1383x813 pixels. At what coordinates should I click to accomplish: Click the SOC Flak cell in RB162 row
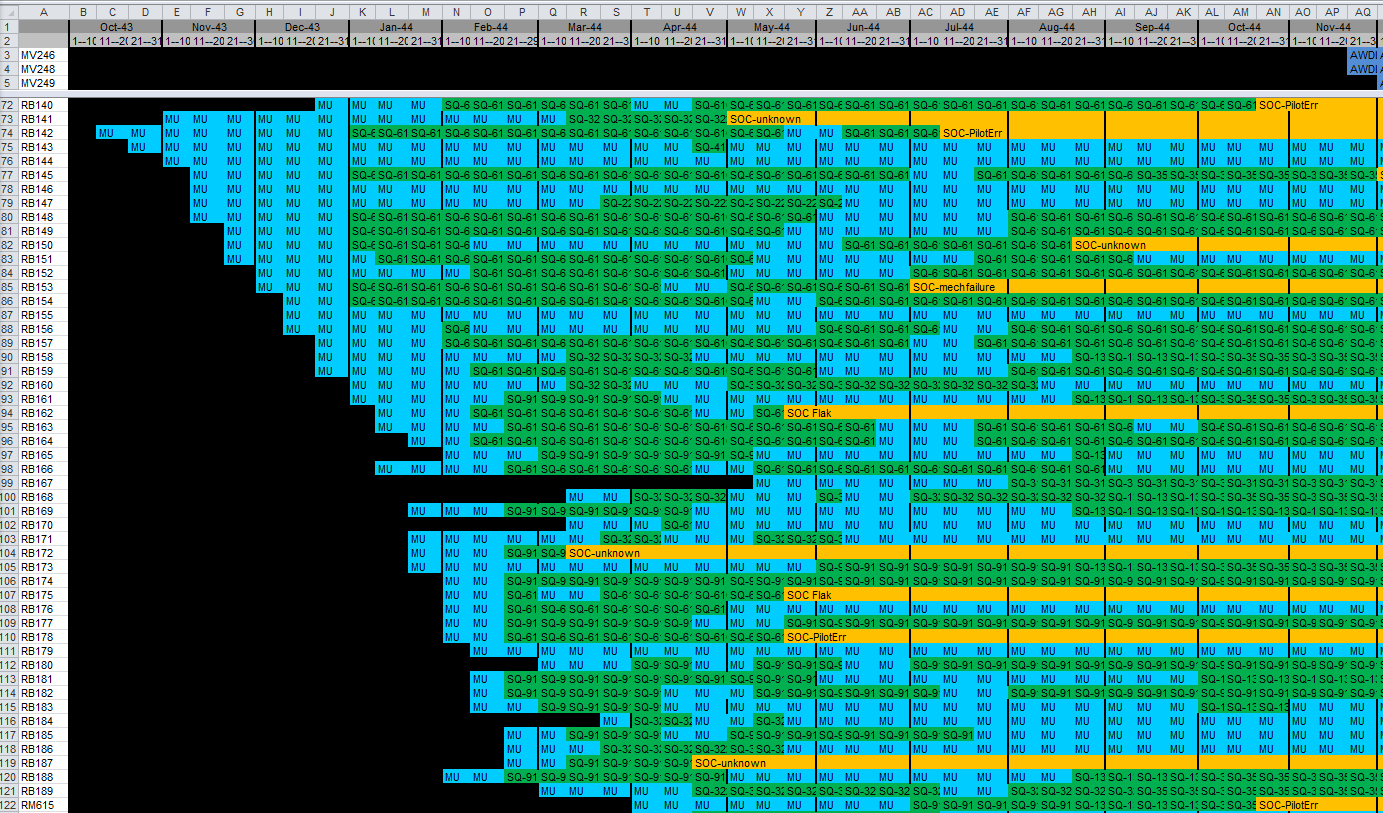pos(799,413)
